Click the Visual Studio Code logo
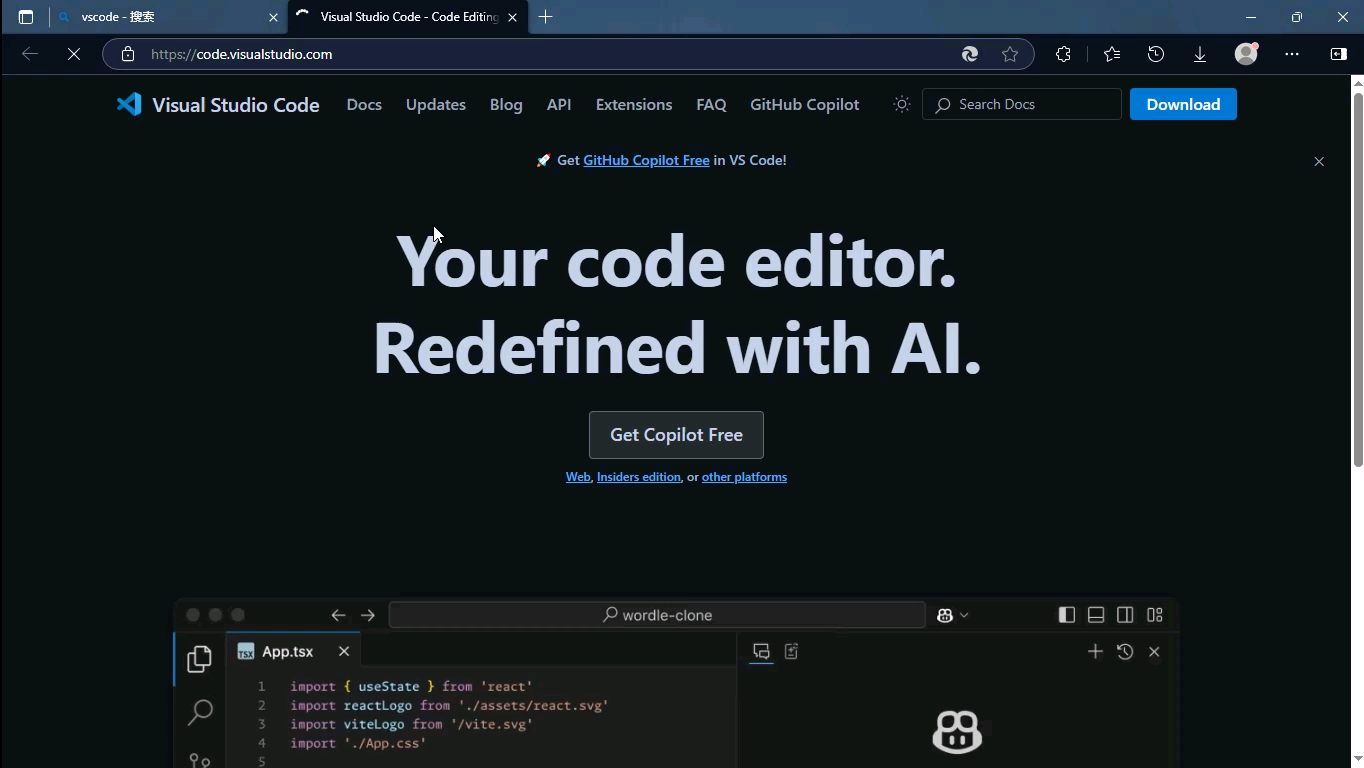 pos(217,104)
